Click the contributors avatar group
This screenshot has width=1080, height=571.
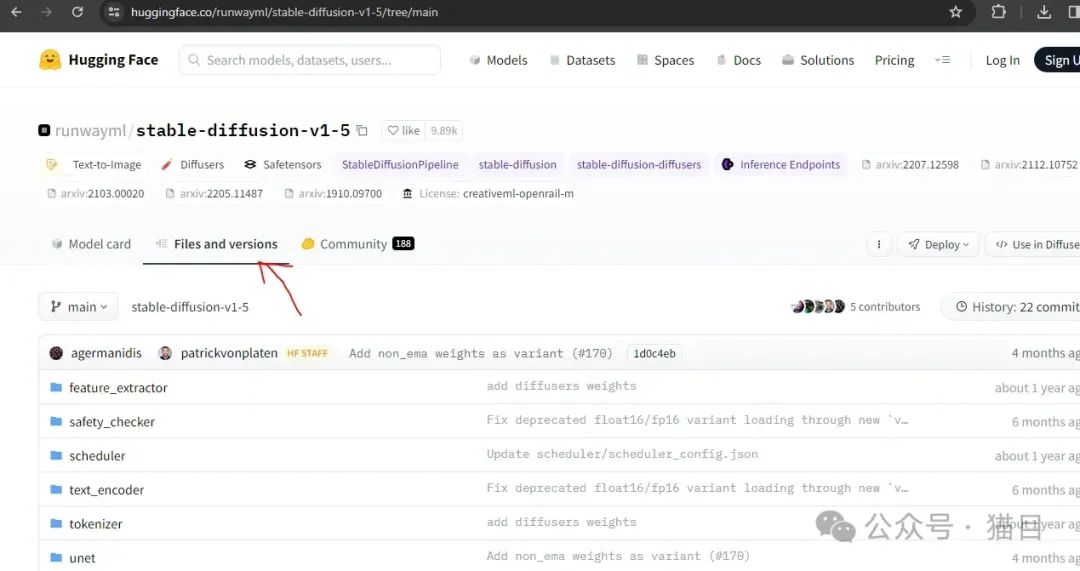[x=818, y=307]
